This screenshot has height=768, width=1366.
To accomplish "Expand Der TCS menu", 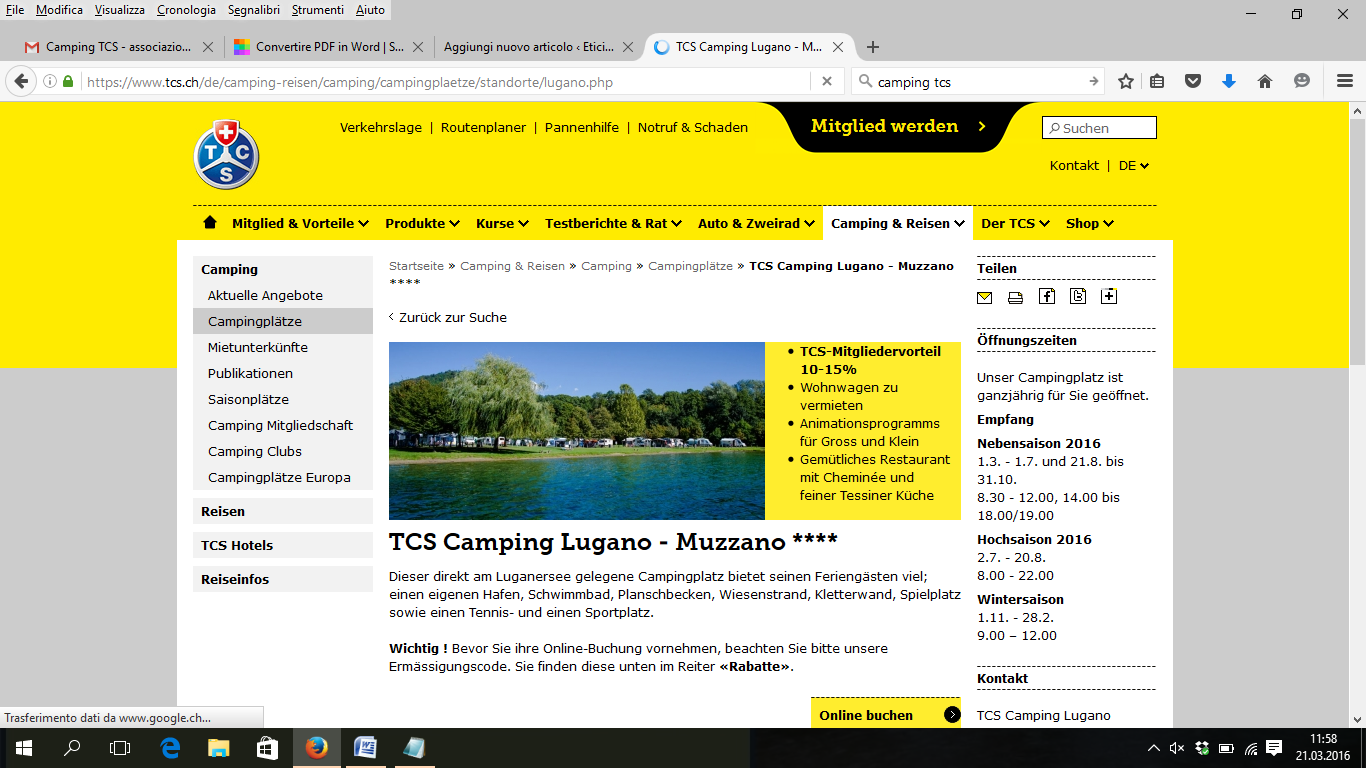I will (x=1015, y=223).
